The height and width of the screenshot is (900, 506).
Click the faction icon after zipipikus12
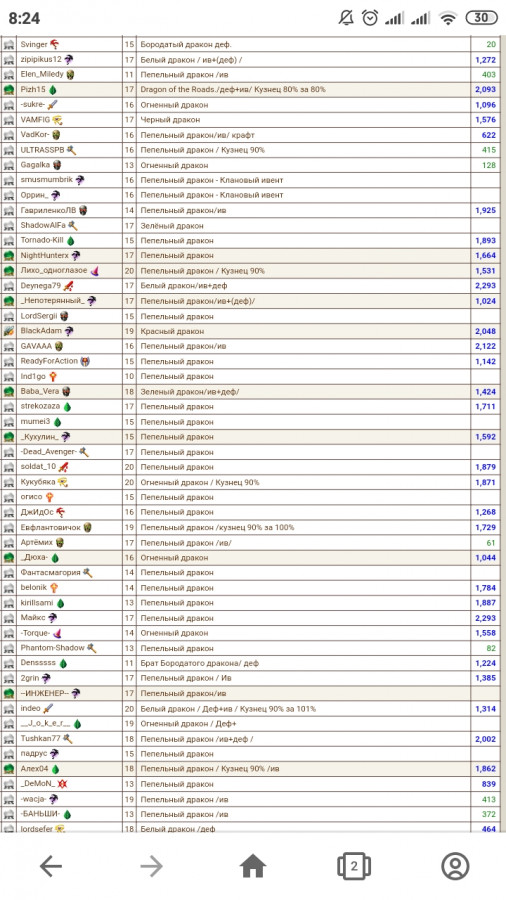(68, 59)
